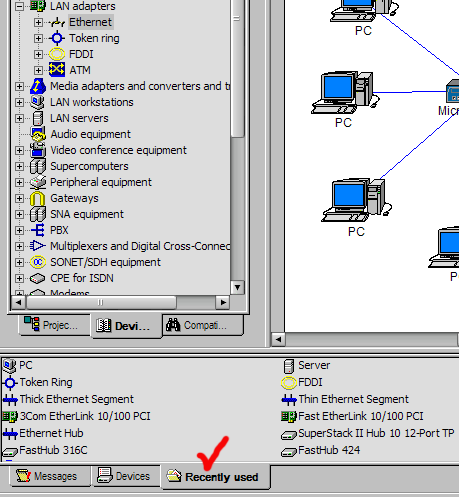459x497 pixels.
Task: Click the diagram canvas scroll left arrow
Action: 278,340
